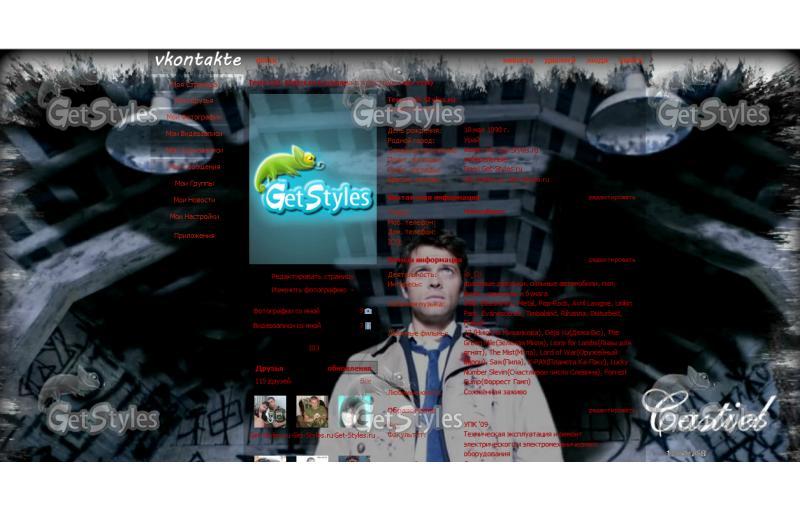Open the first friend's photo thumbnail

point(270,412)
